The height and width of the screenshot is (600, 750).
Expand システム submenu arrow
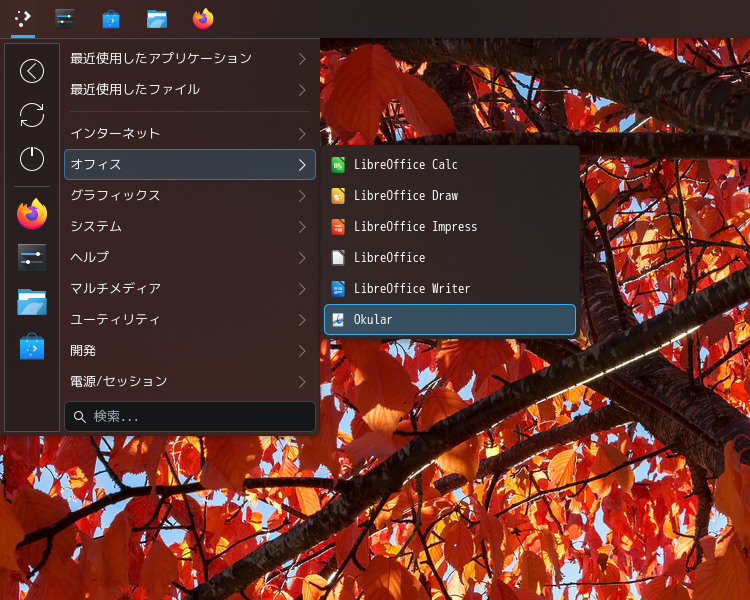302,227
